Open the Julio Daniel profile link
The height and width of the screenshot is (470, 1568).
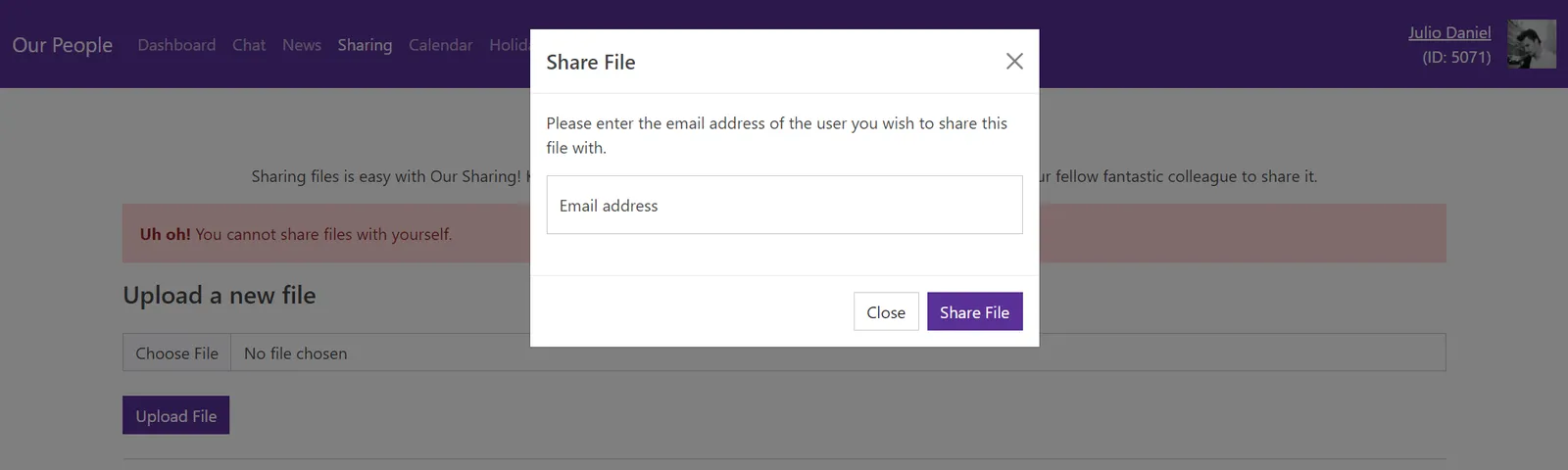point(1449,32)
